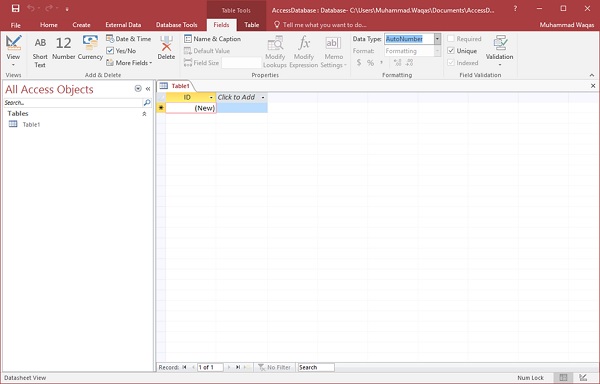Add a Currency field

[x=90, y=48]
